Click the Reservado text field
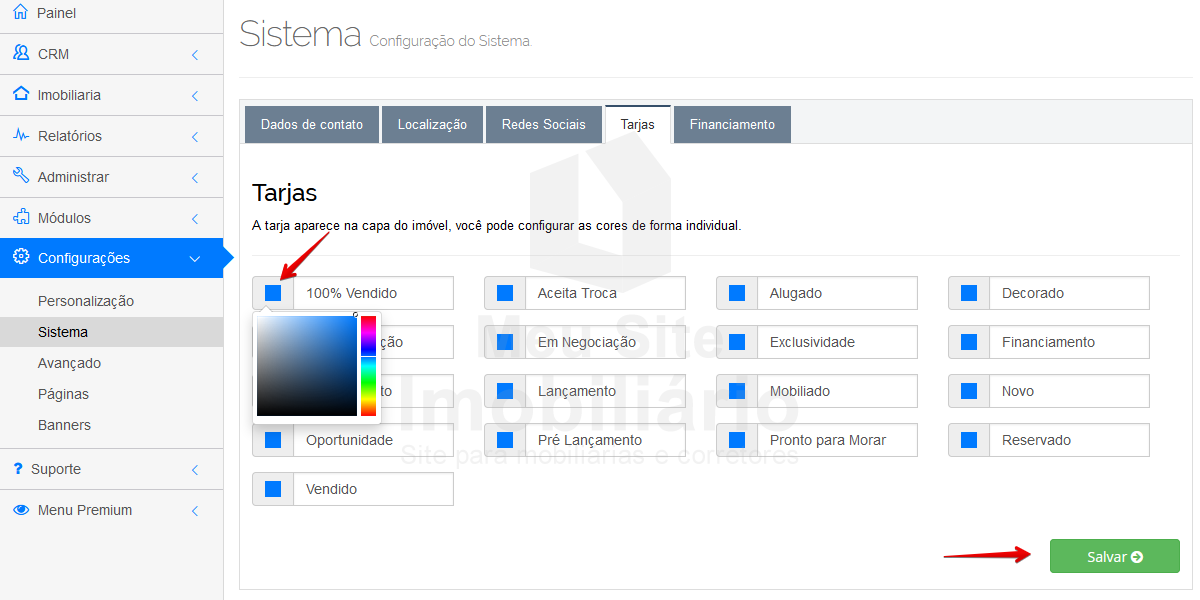The height and width of the screenshot is (600, 1200). (1068, 440)
